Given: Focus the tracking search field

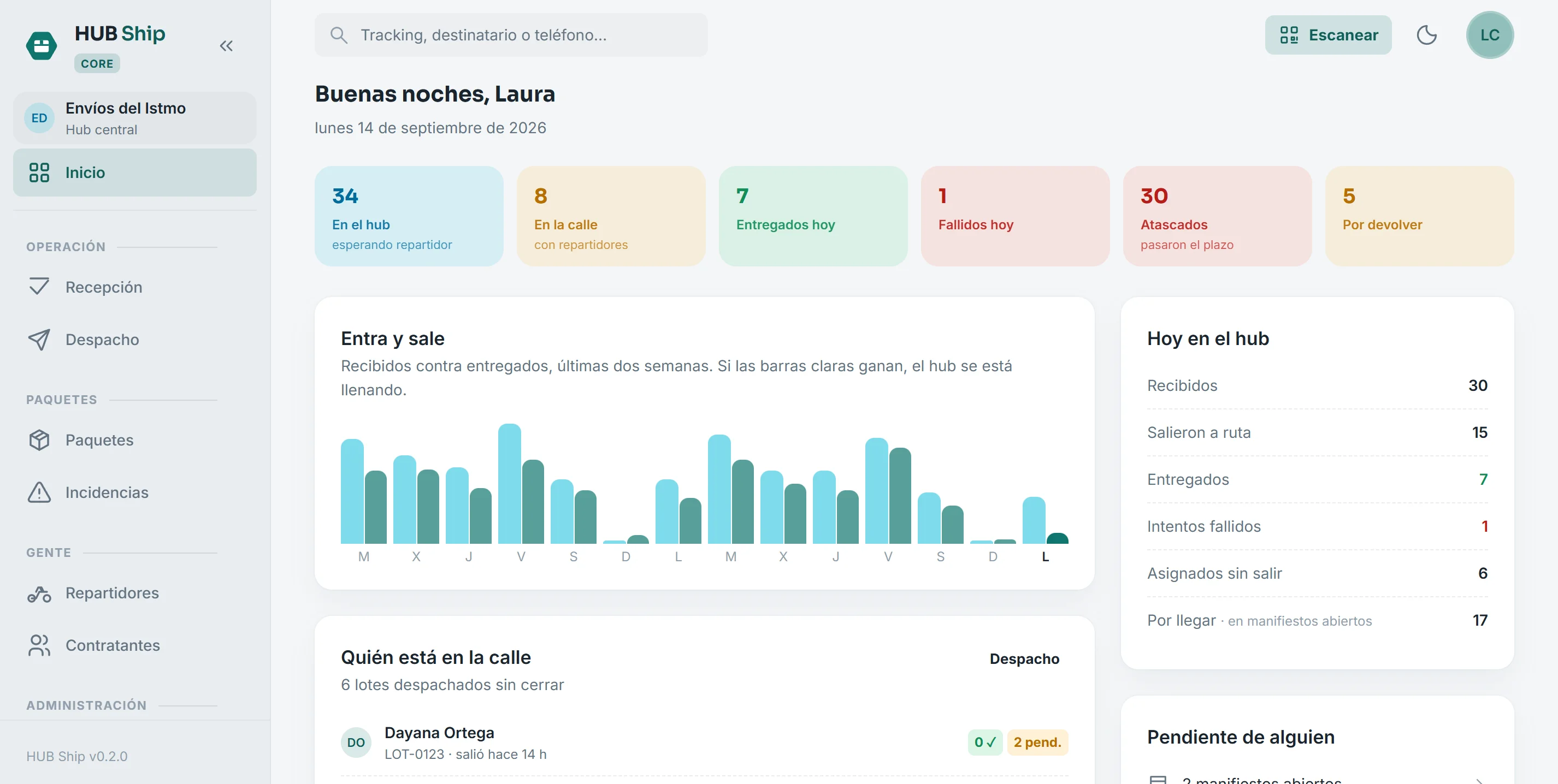Looking at the screenshot, I should pyautogui.click(x=510, y=35).
